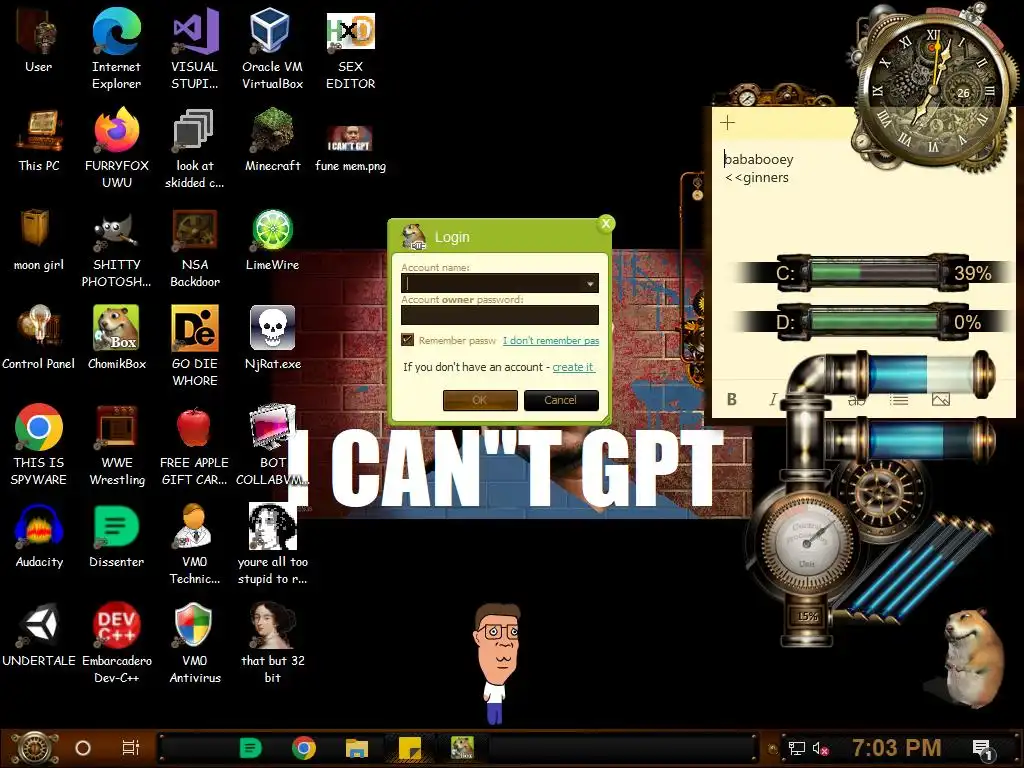Click the C: drive usage bar
Screen dimensions: 1024x768
click(x=874, y=272)
